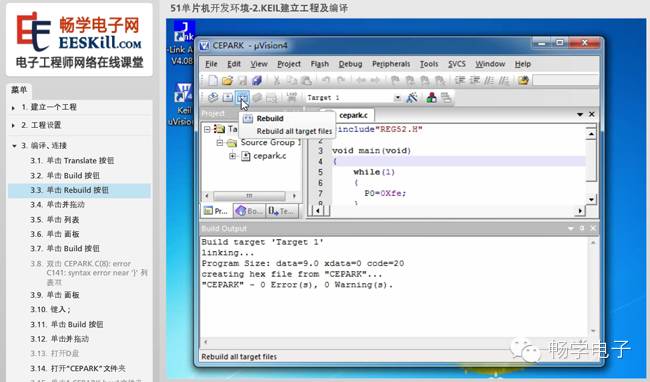
Task: Open the Window menu
Action: pos(490,64)
